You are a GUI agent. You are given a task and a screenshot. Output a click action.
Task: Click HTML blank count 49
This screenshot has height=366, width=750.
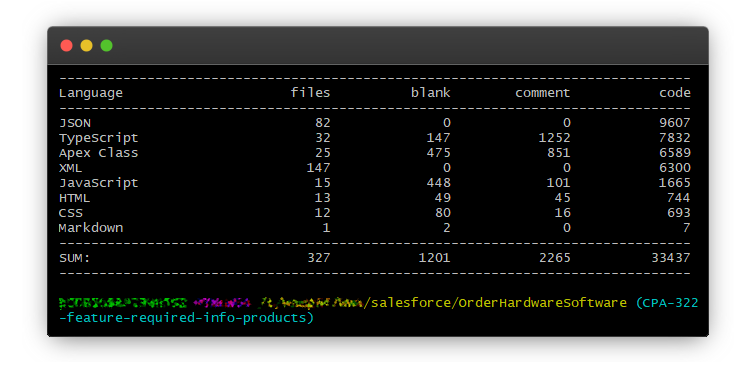coord(443,198)
